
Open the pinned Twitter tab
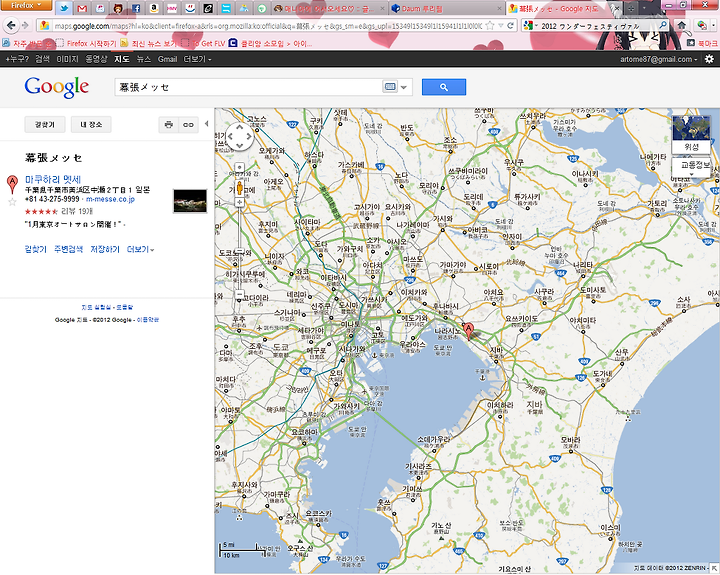tap(63, 8)
